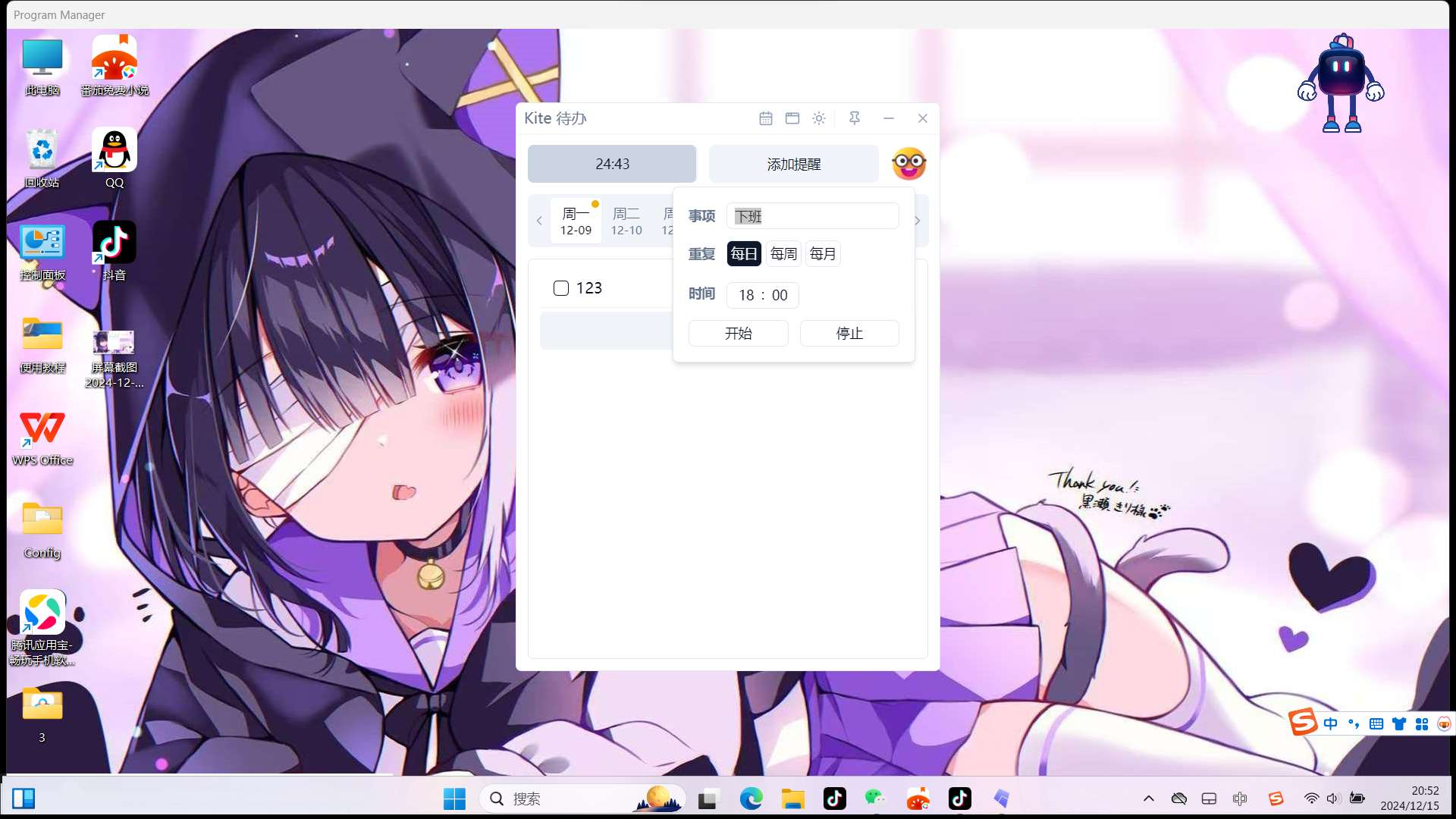Click the 停止 button in reminder popup
The width and height of the screenshot is (1456, 819).
(849, 334)
